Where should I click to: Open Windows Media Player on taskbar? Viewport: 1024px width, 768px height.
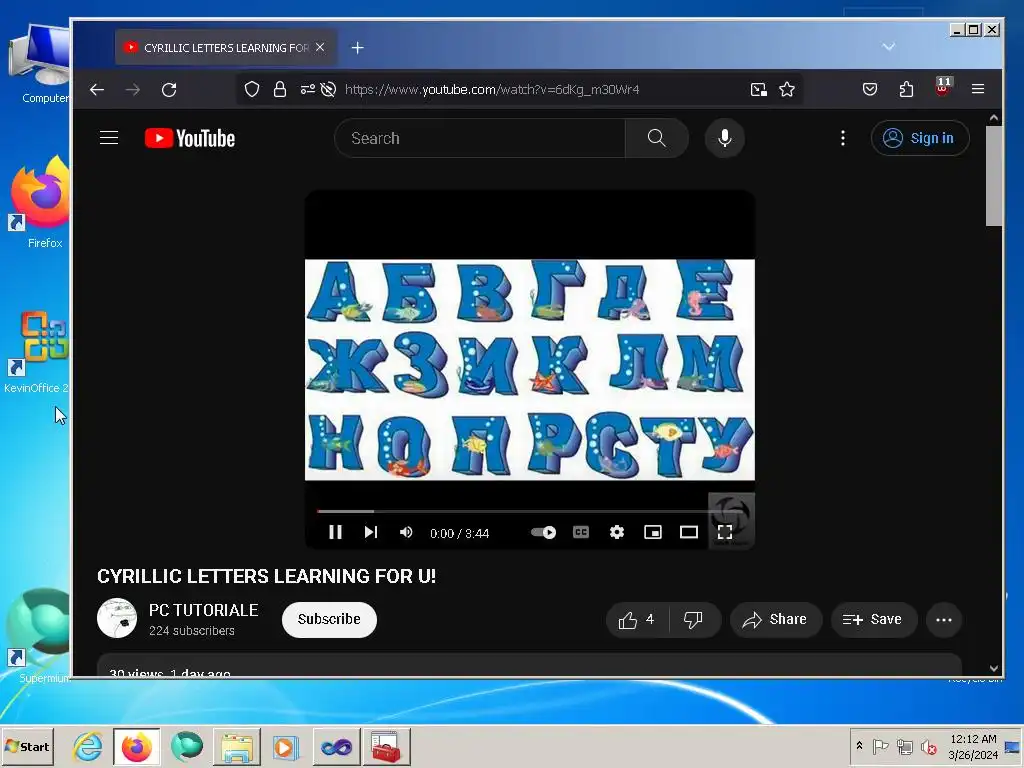(x=286, y=746)
